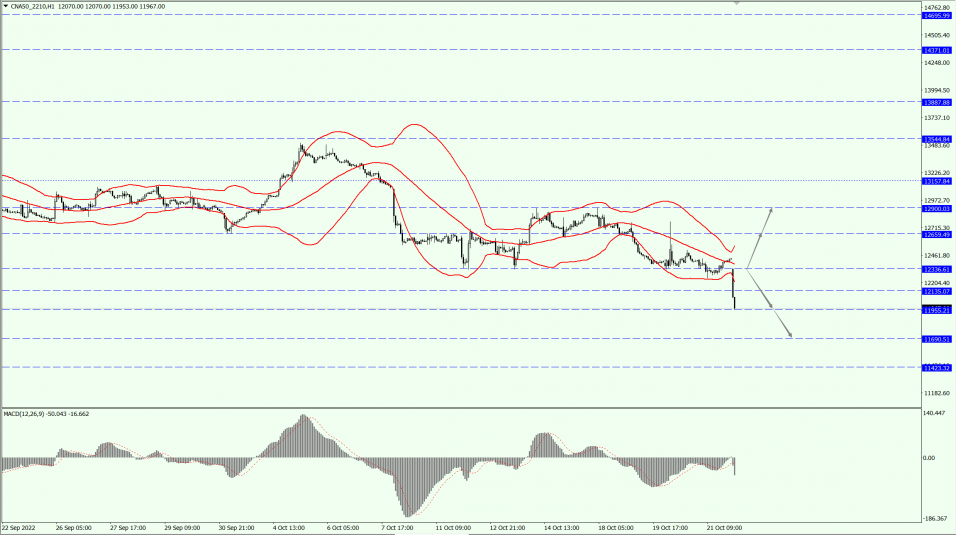Click the 11423.32 price level label

tap(937, 368)
